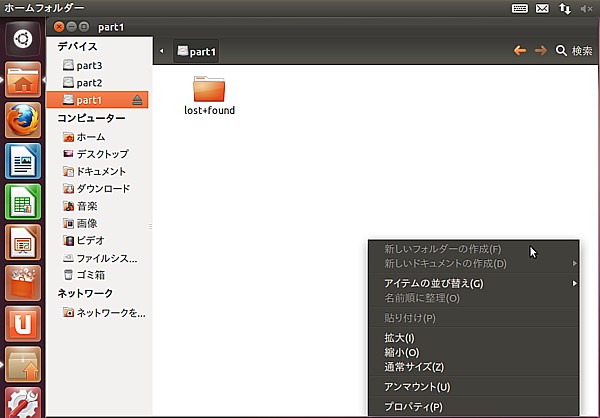Go back with the left arrow
Viewport: 600px width, 418px height.
pyautogui.click(x=520, y=50)
